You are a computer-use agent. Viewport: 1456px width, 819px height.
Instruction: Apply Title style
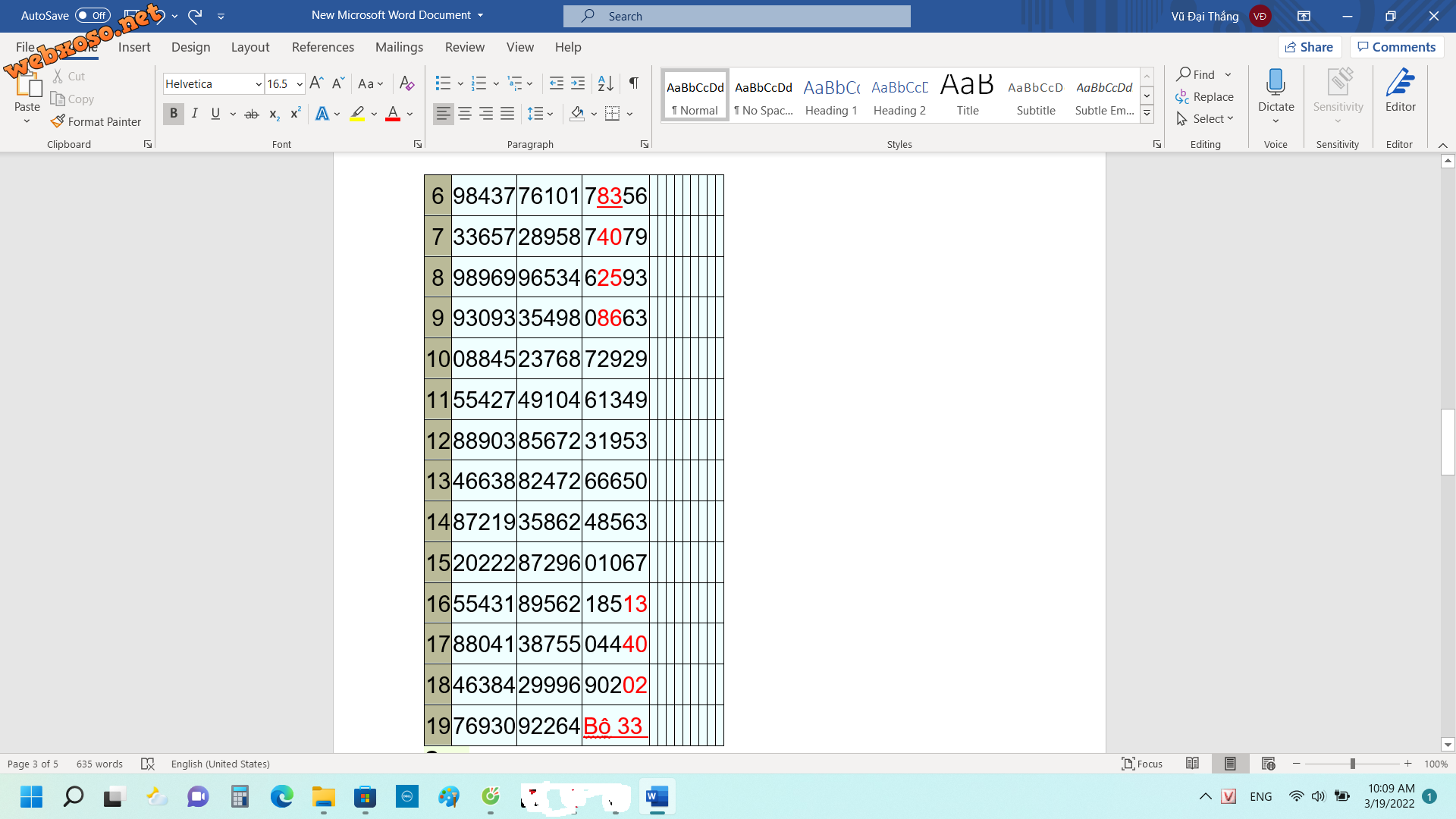[968, 95]
